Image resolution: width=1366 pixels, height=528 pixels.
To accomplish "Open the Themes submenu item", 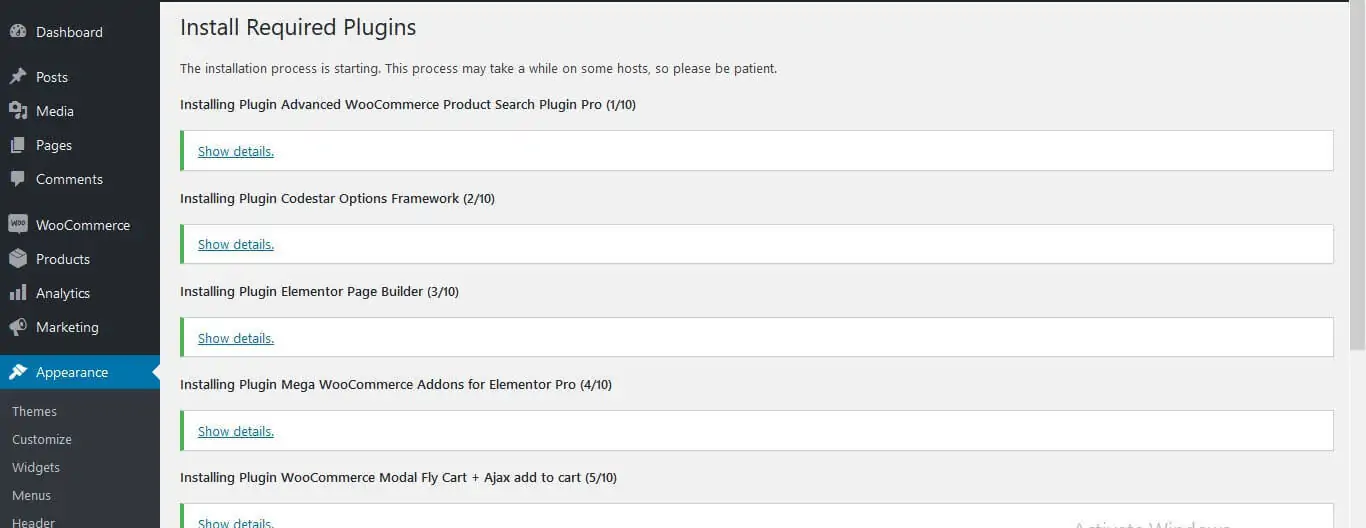I will pos(34,411).
